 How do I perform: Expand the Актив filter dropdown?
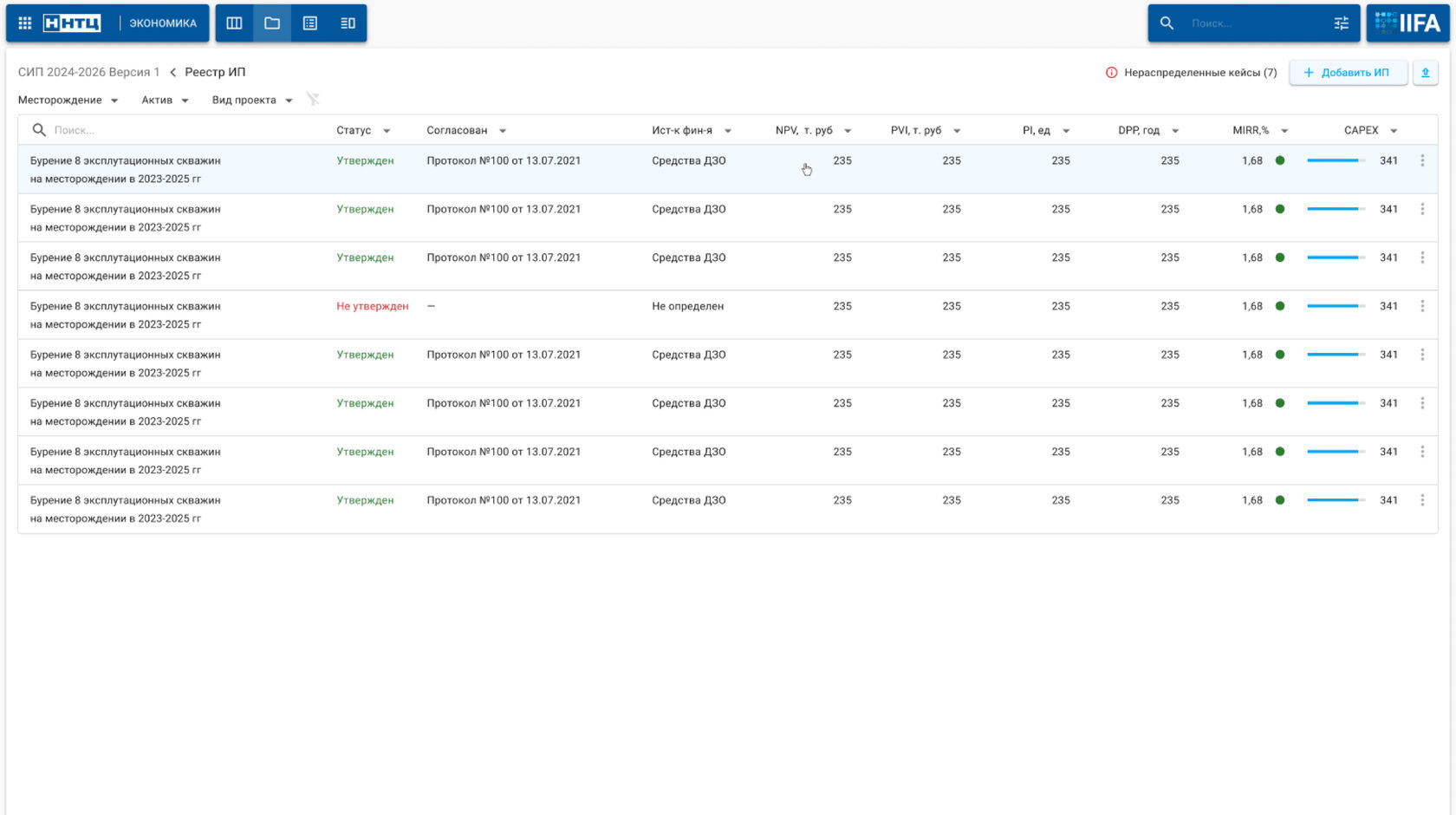[x=165, y=100]
